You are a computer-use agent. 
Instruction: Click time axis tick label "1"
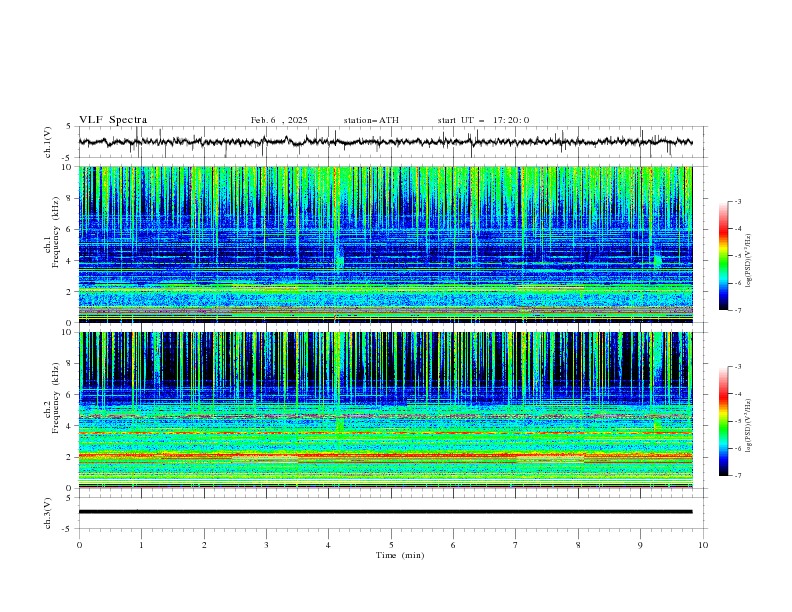141,545
